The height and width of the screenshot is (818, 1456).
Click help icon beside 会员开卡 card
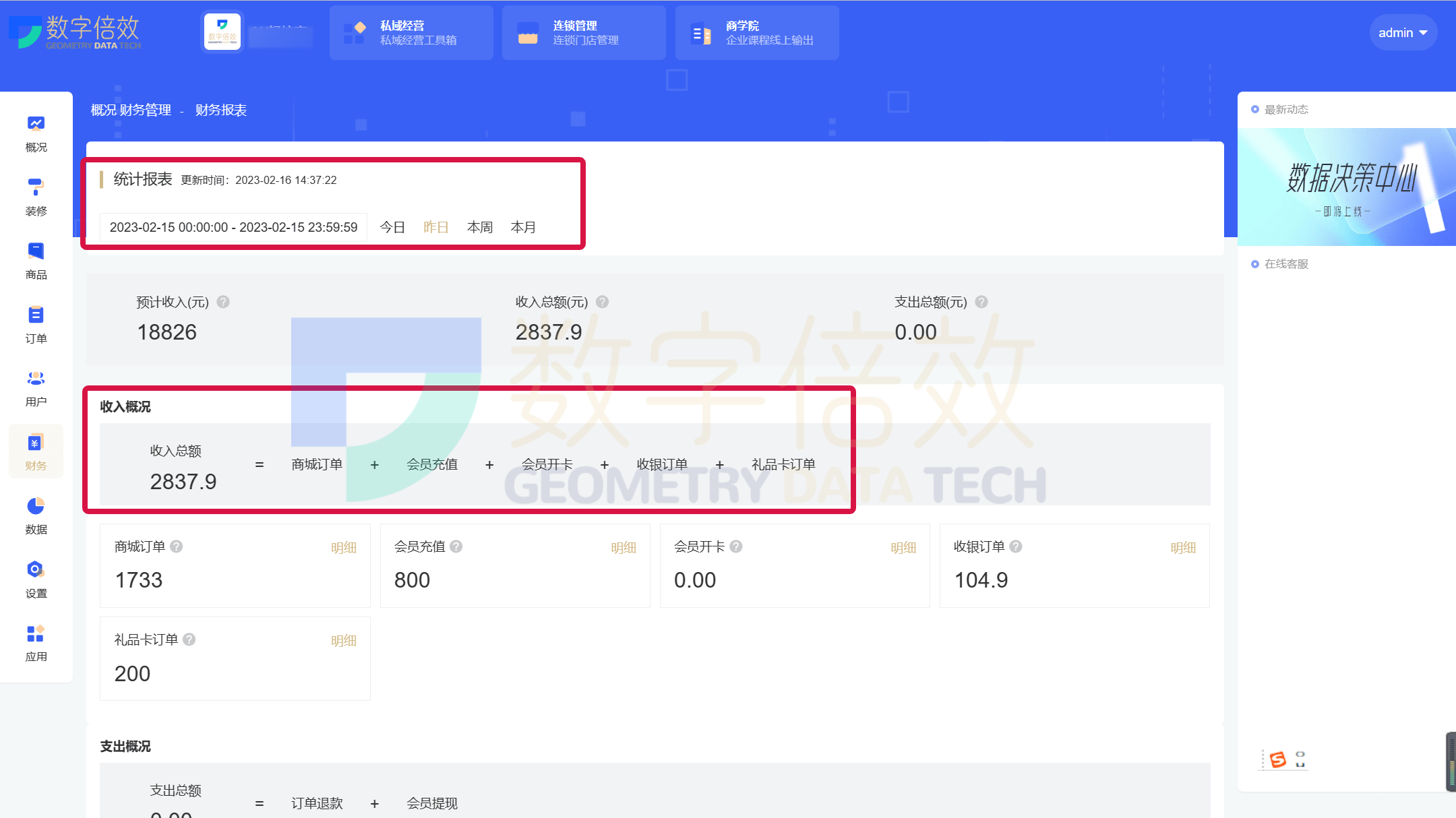point(736,546)
